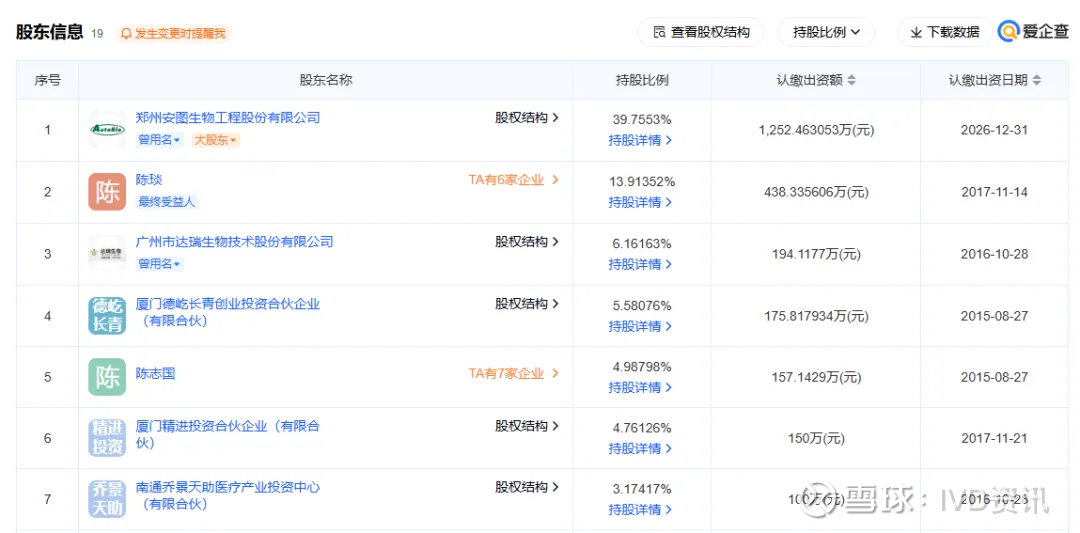
Task: Click the 爱企查 logo icon
Action: [1009, 32]
